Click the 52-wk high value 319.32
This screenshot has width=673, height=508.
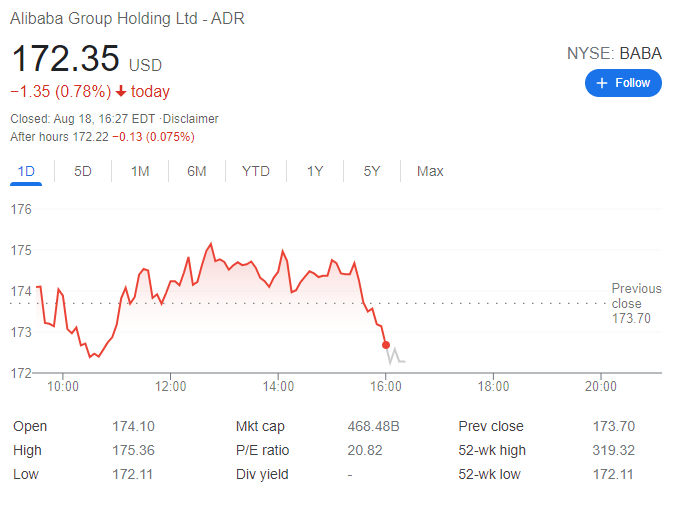click(613, 450)
